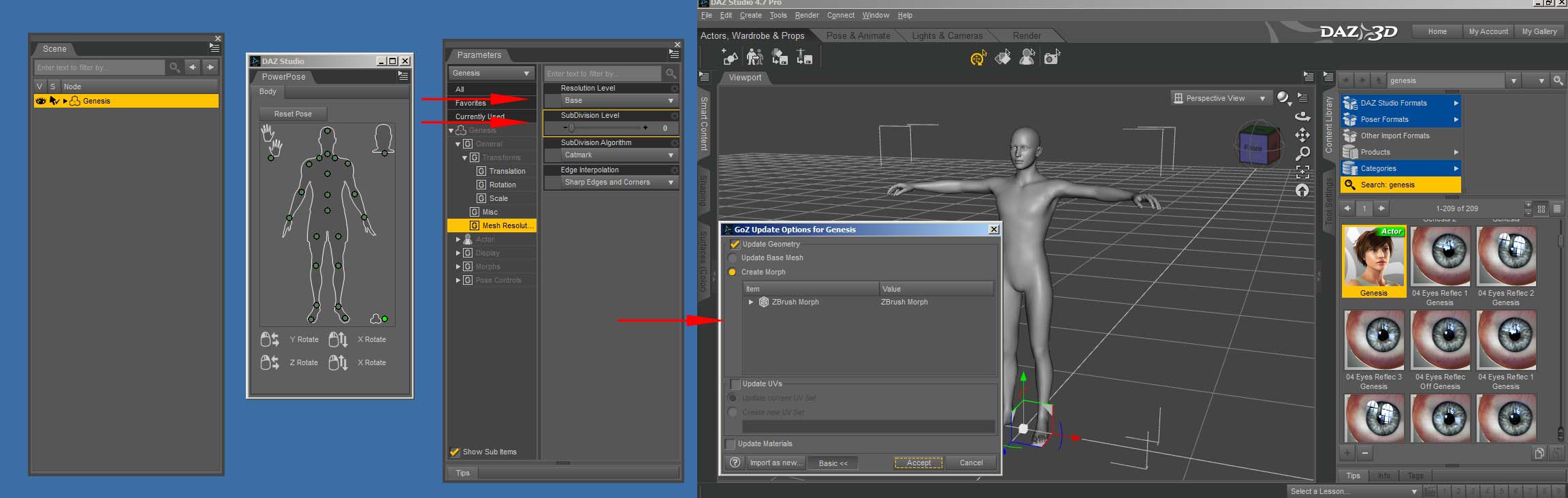This screenshot has height=498, width=1568.
Task: Open the Smart Content side tab
Action: click(704, 124)
